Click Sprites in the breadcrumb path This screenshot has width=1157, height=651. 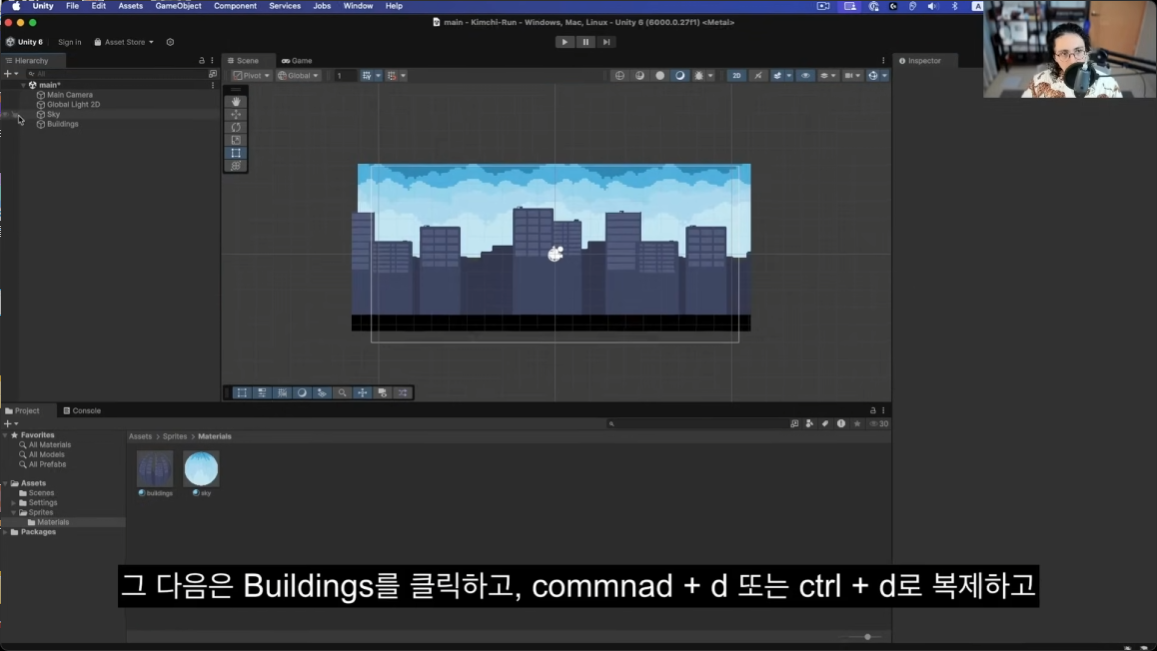(x=175, y=436)
